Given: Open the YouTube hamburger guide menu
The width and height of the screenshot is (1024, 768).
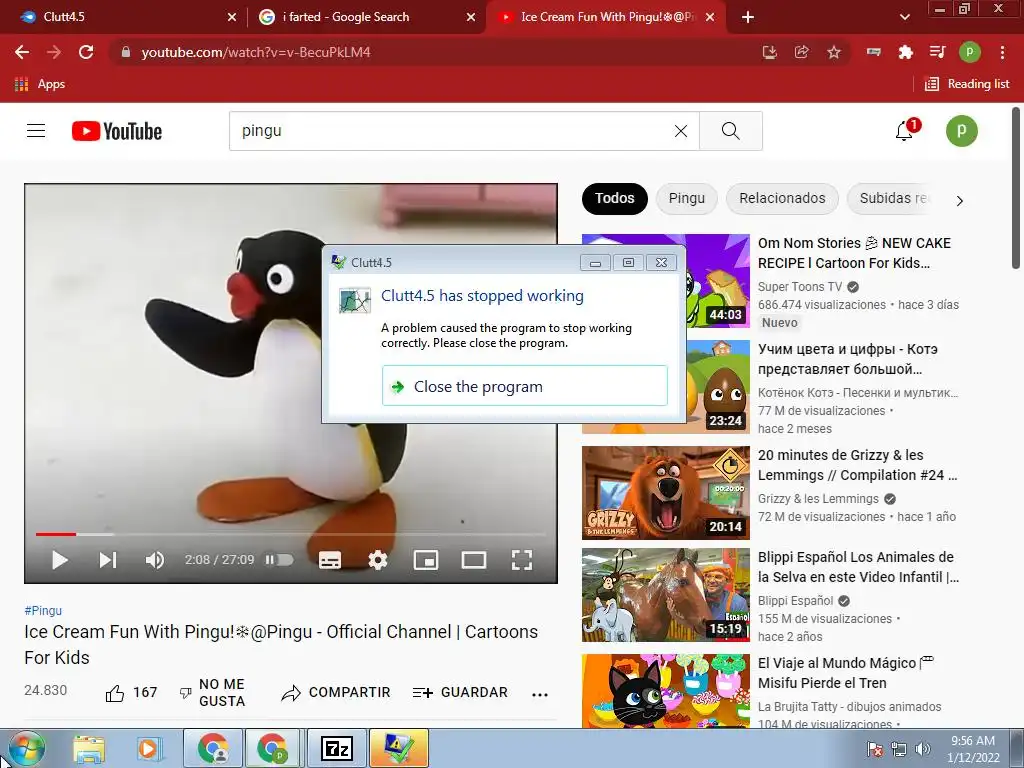Looking at the screenshot, I should (x=36, y=131).
